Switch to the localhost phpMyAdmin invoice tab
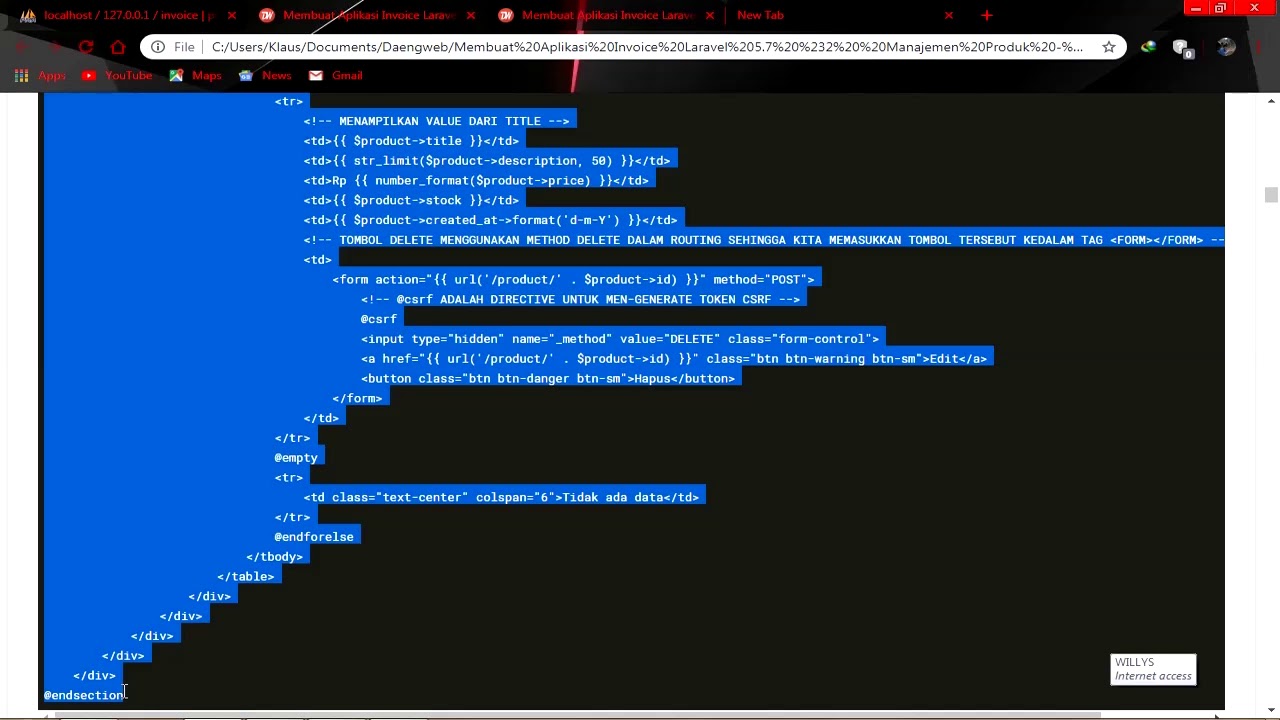Viewport: 1280px width, 720px height. tap(128, 15)
